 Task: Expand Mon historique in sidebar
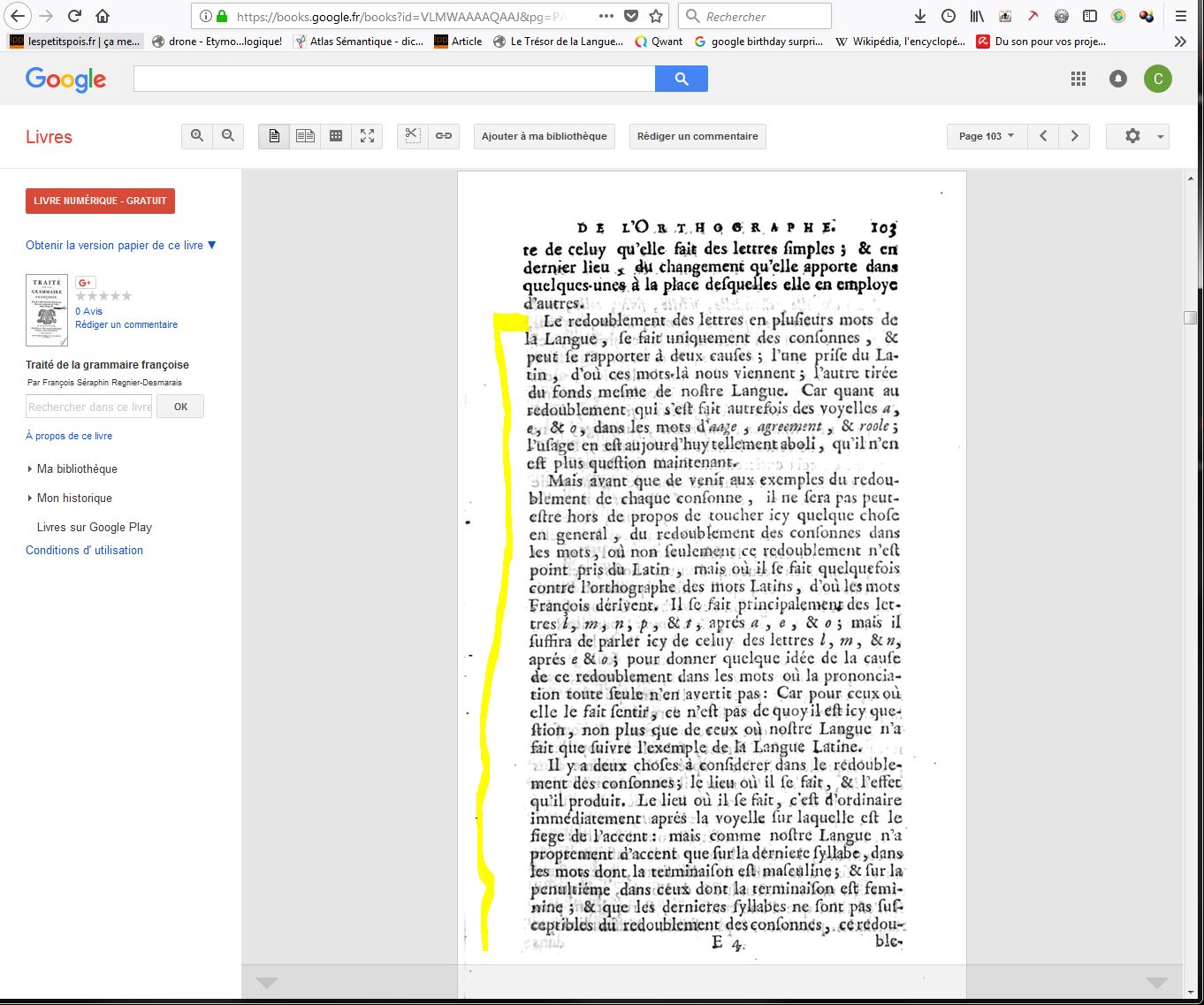tap(73, 499)
